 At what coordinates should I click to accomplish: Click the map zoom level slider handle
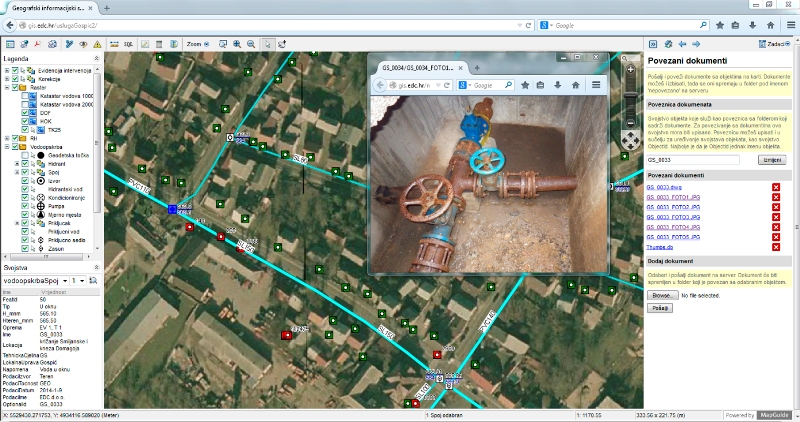click(631, 95)
